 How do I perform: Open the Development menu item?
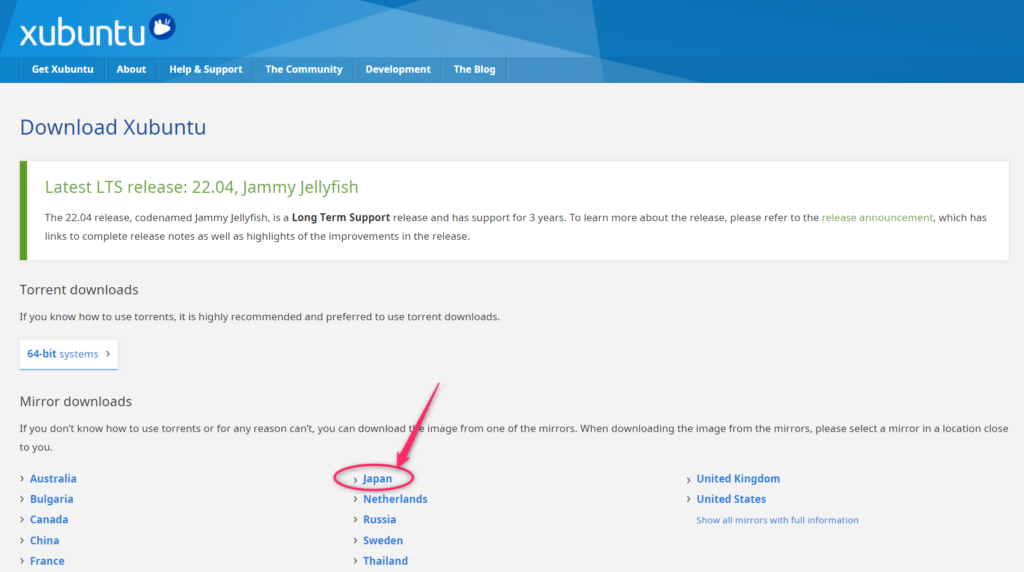point(398,69)
